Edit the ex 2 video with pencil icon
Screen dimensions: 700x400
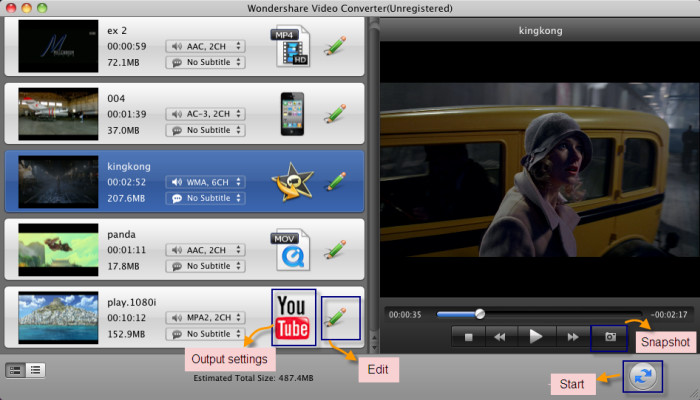336,46
